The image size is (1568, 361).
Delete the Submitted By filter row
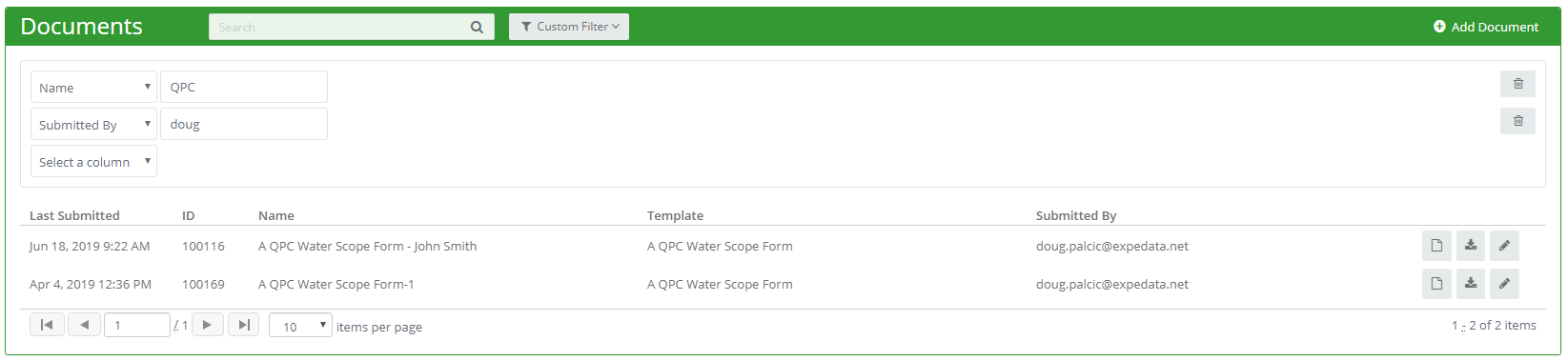coord(1517,121)
